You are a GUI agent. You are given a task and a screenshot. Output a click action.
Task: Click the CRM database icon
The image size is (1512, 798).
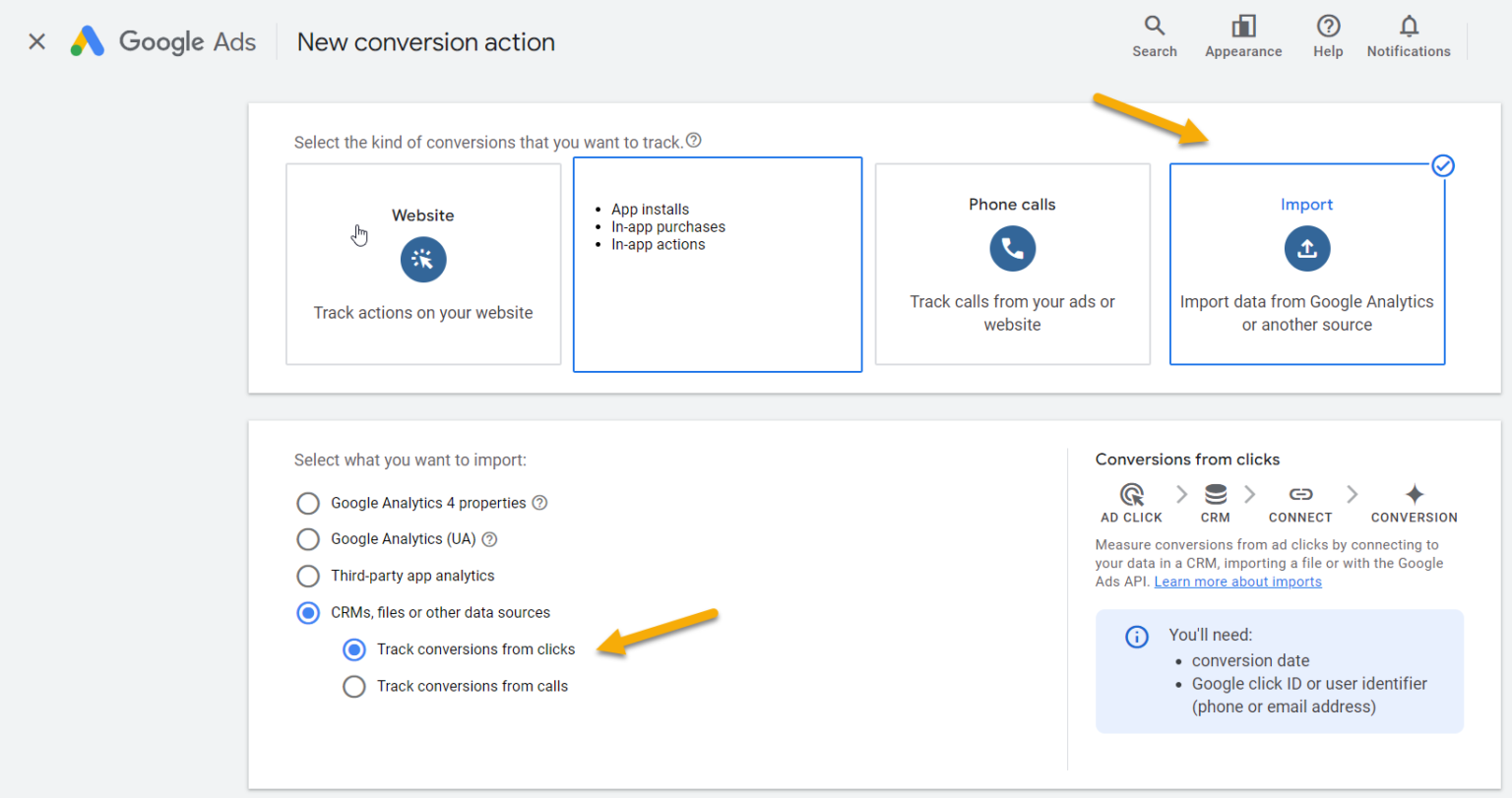pyautogui.click(x=1216, y=494)
